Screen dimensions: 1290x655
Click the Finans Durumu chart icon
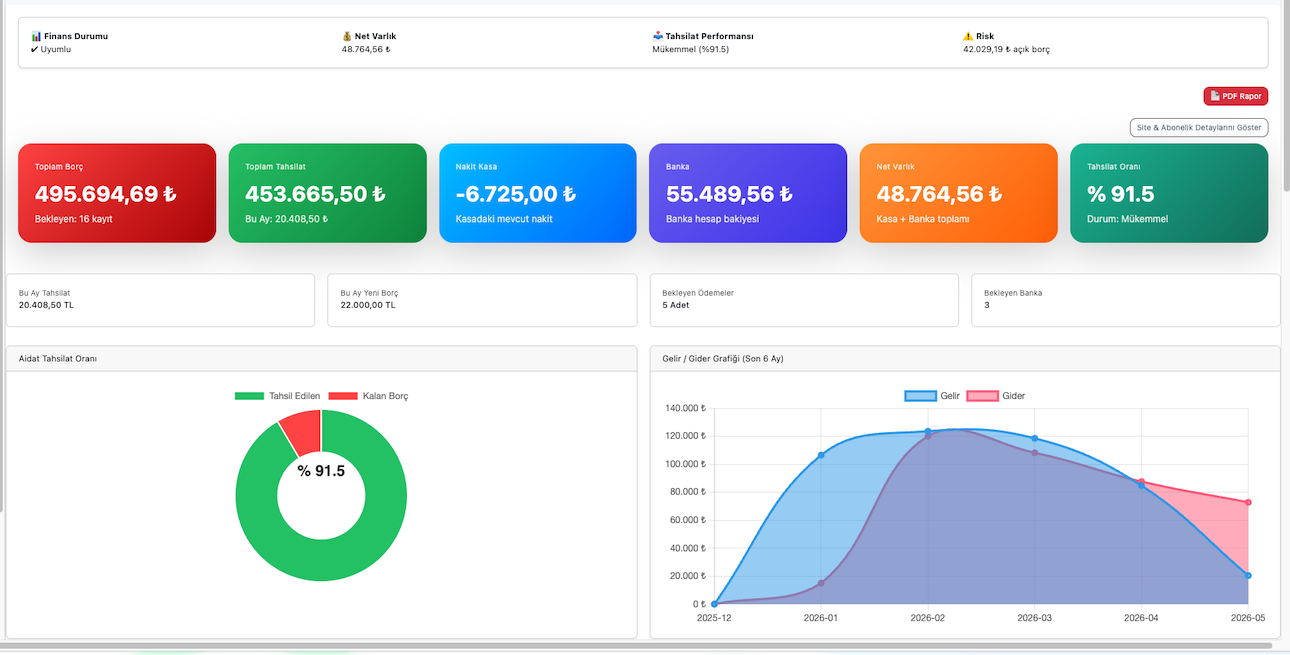(x=36, y=36)
